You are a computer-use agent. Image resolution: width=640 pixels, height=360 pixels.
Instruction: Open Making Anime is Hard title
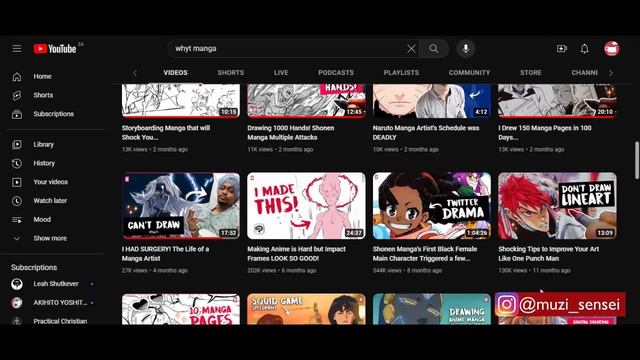pos(296,253)
